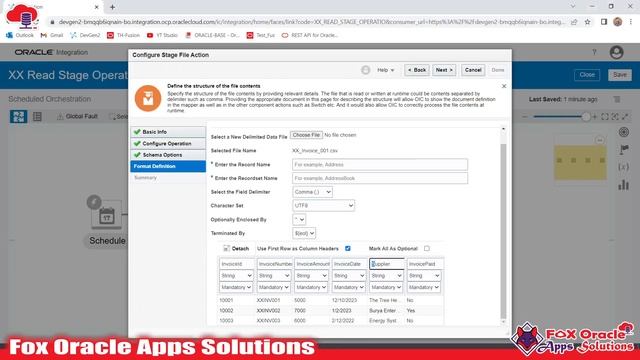Open the user profile avatar menu
This screenshot has width=640, height=360.
616,52
